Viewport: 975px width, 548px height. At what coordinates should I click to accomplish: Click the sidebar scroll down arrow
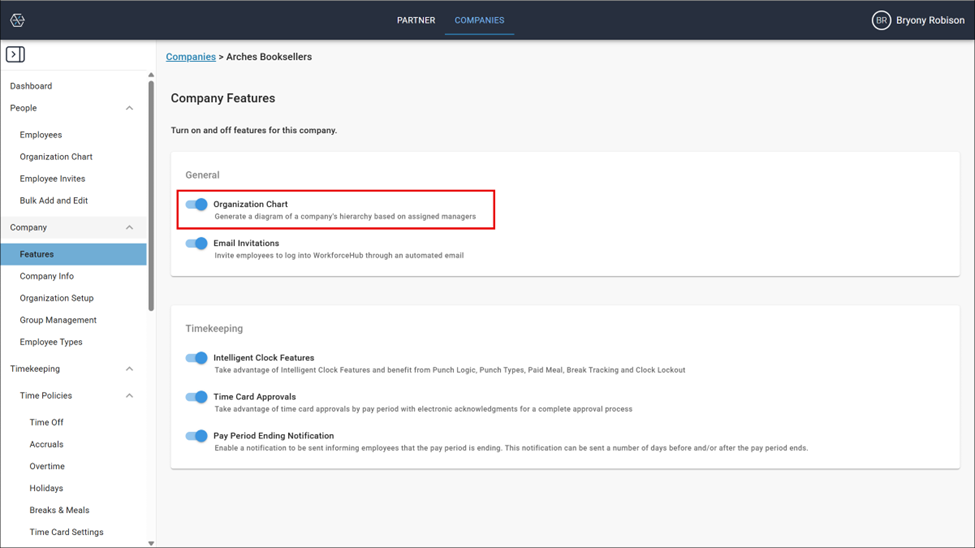(151, 543)
